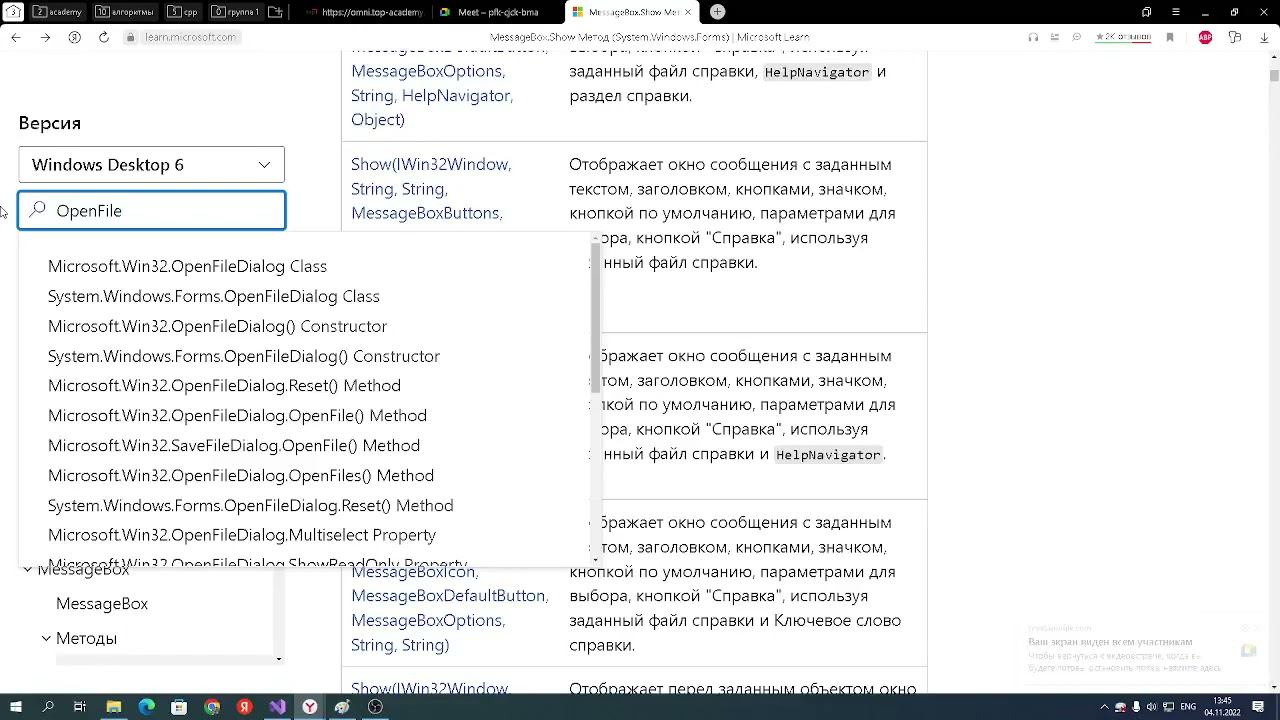Viewport: 1280px width, 720px height.
Task: Select Microsoft.Win32.OpenFileDialog Class suggestion
Action: [x=188, y=266]
